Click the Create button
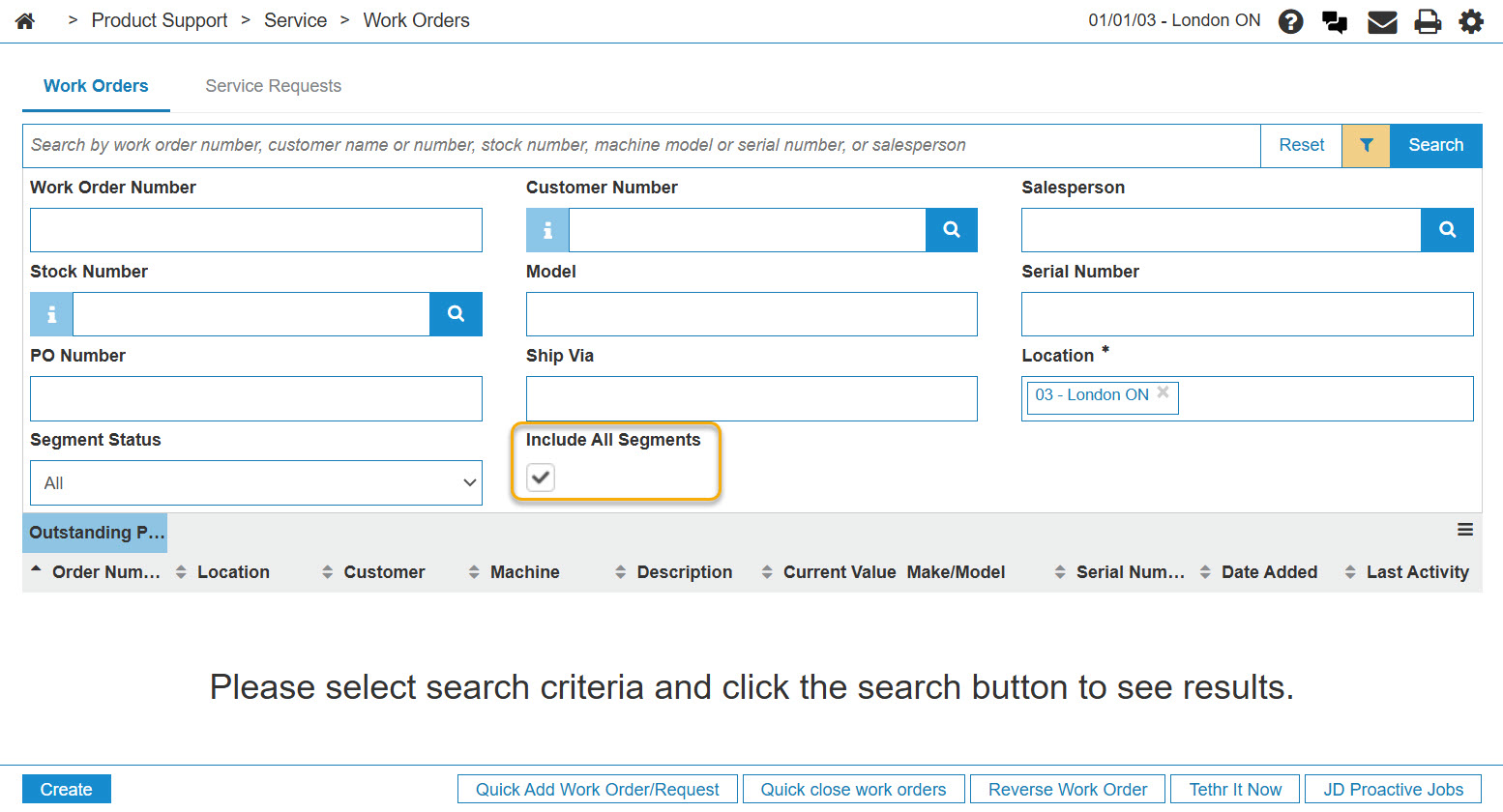The image size is (1503, 812). point(67,790)
